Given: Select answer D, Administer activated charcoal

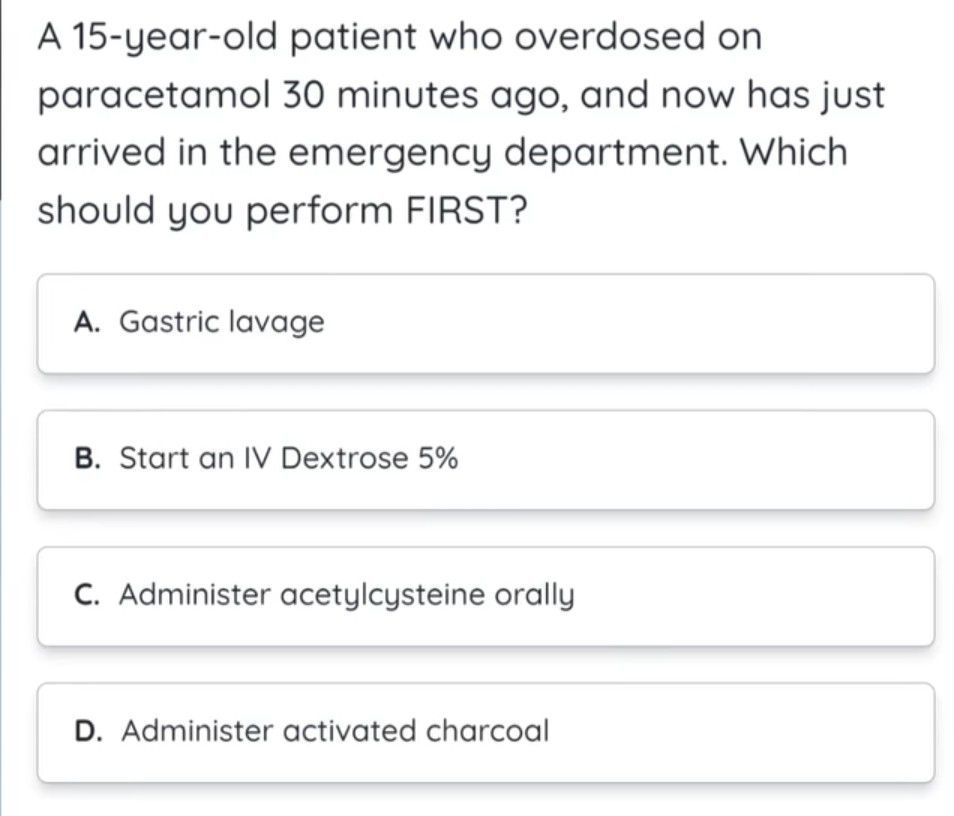Looking at the screenshot, I should (x=486, y=732).
